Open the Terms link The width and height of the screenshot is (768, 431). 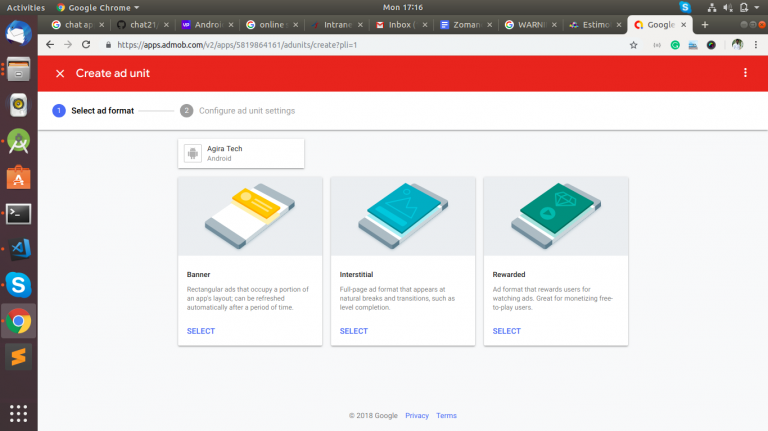click(x=446, y=415)
